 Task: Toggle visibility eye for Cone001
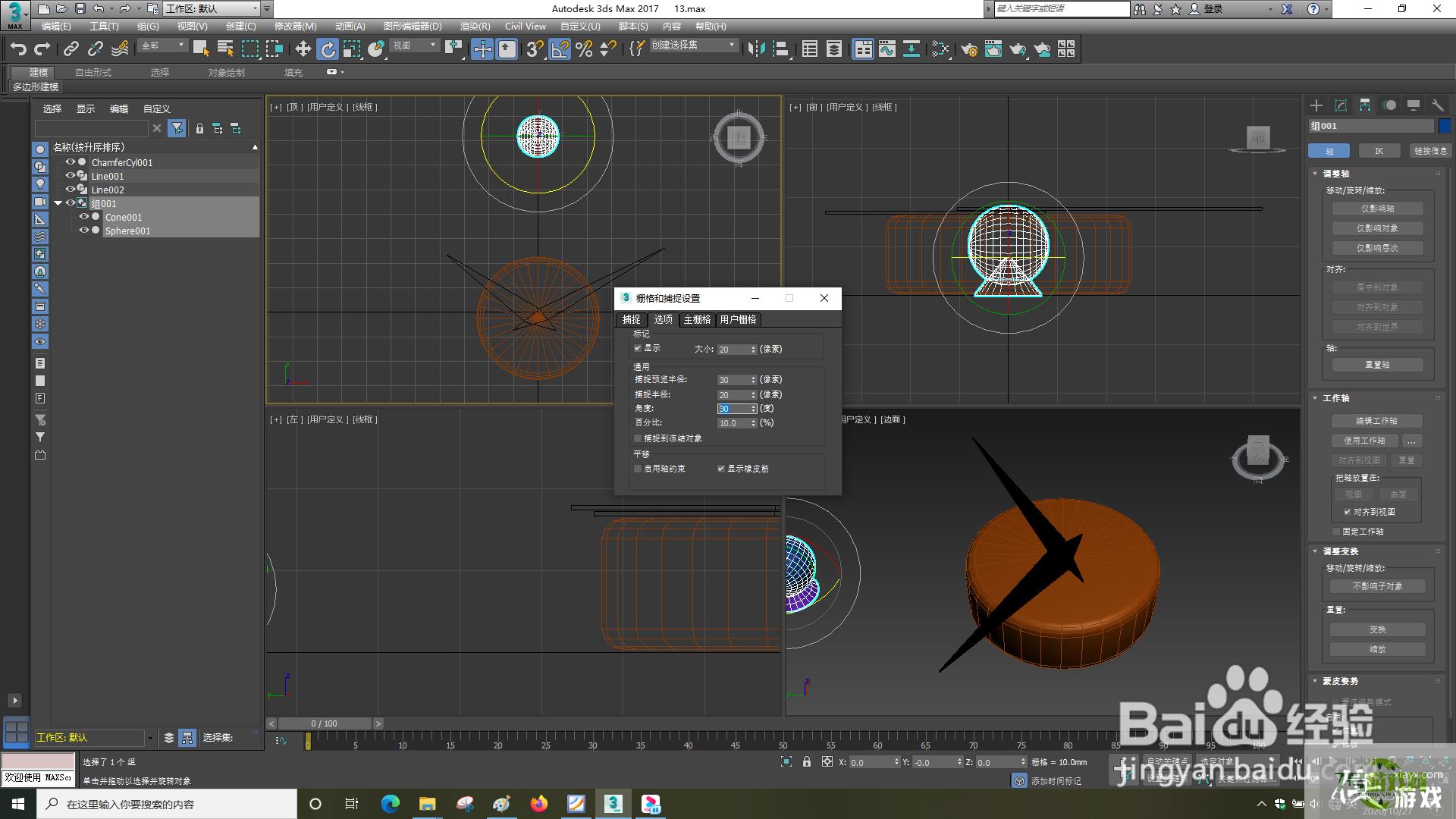[x=84, y=217]
